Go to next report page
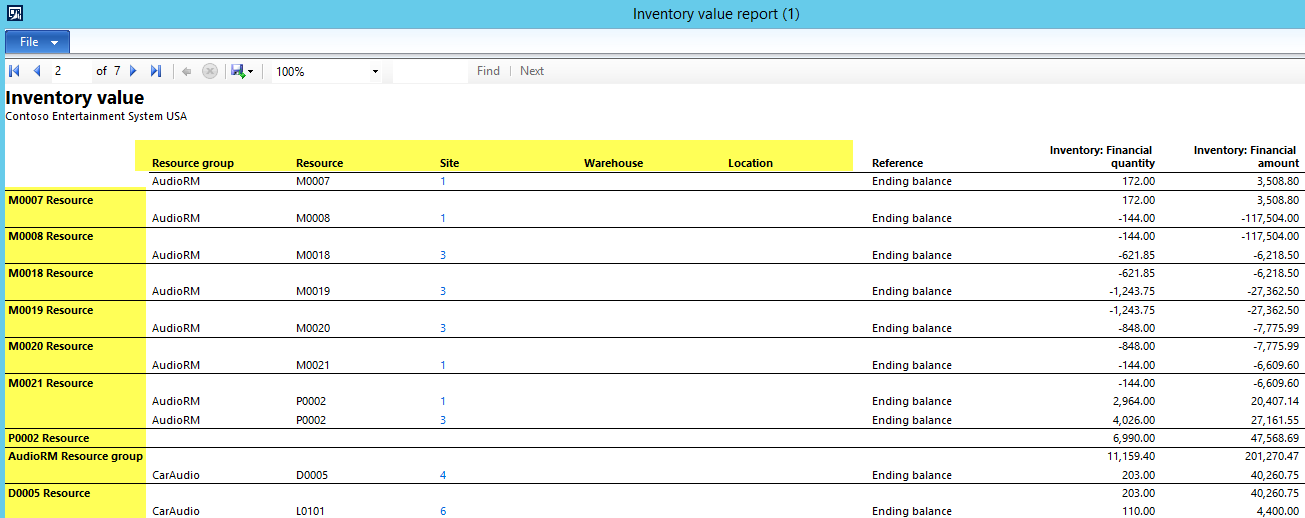 click(x=133, y=71)
